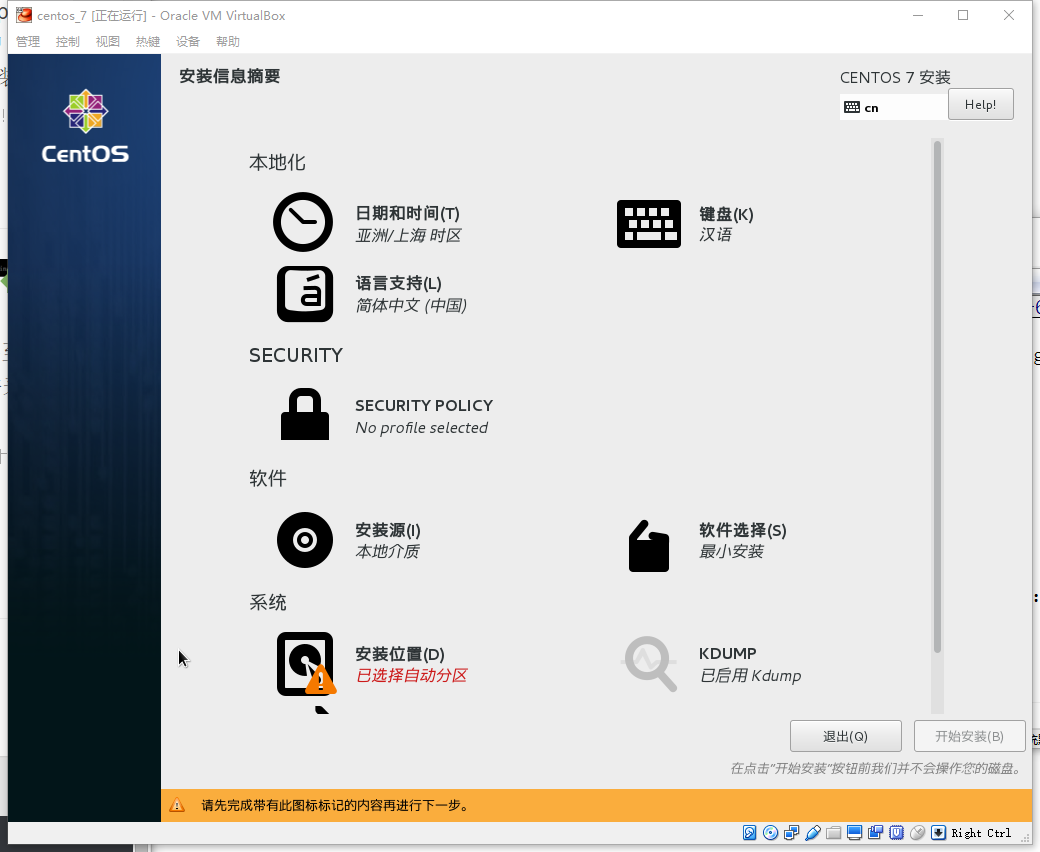
Task: Click the vertical scrollbar of summary list
Action: pos(937,398)
